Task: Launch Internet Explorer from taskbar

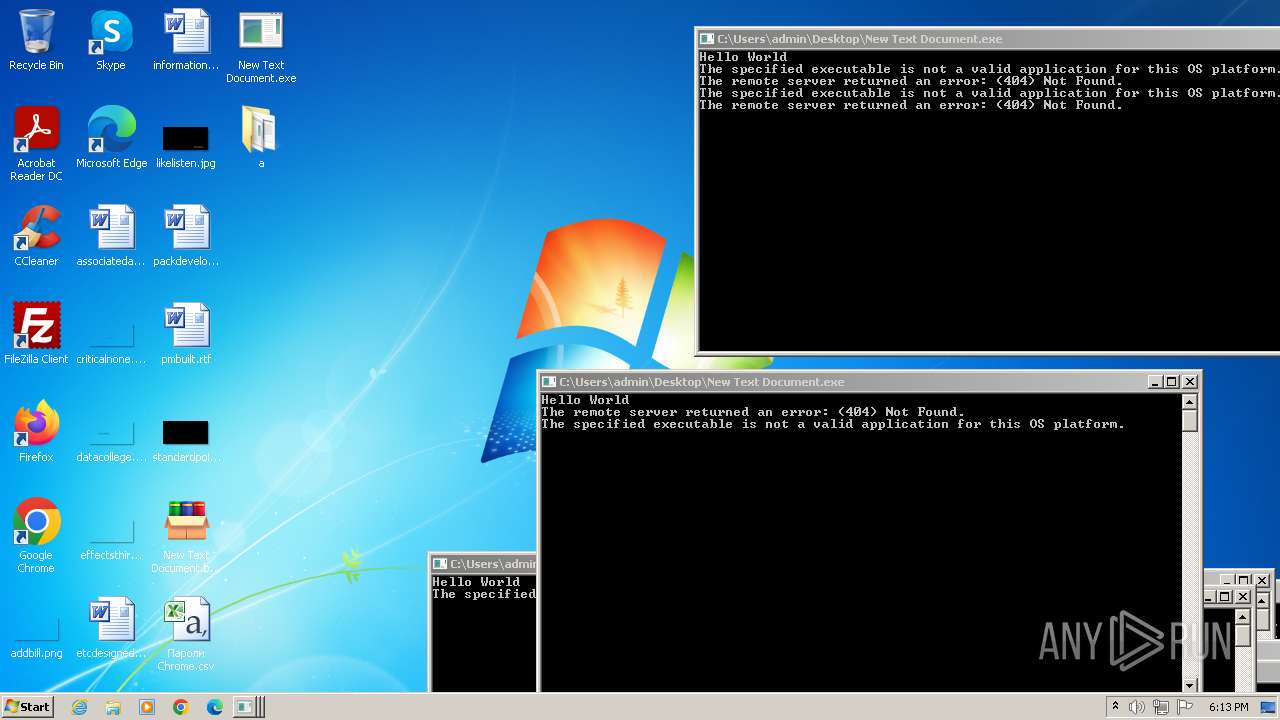Action: pos(79,707)
